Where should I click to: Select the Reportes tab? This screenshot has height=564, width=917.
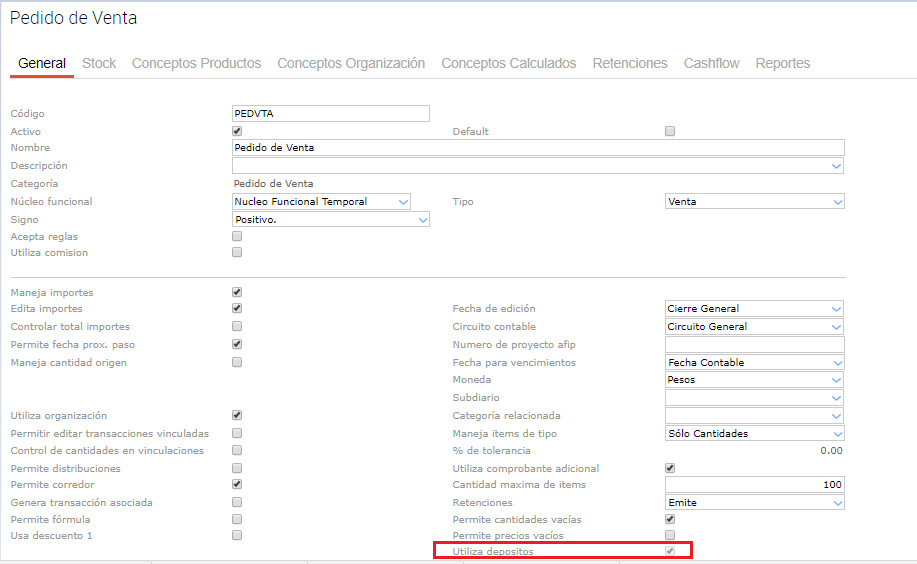(782, 63)
